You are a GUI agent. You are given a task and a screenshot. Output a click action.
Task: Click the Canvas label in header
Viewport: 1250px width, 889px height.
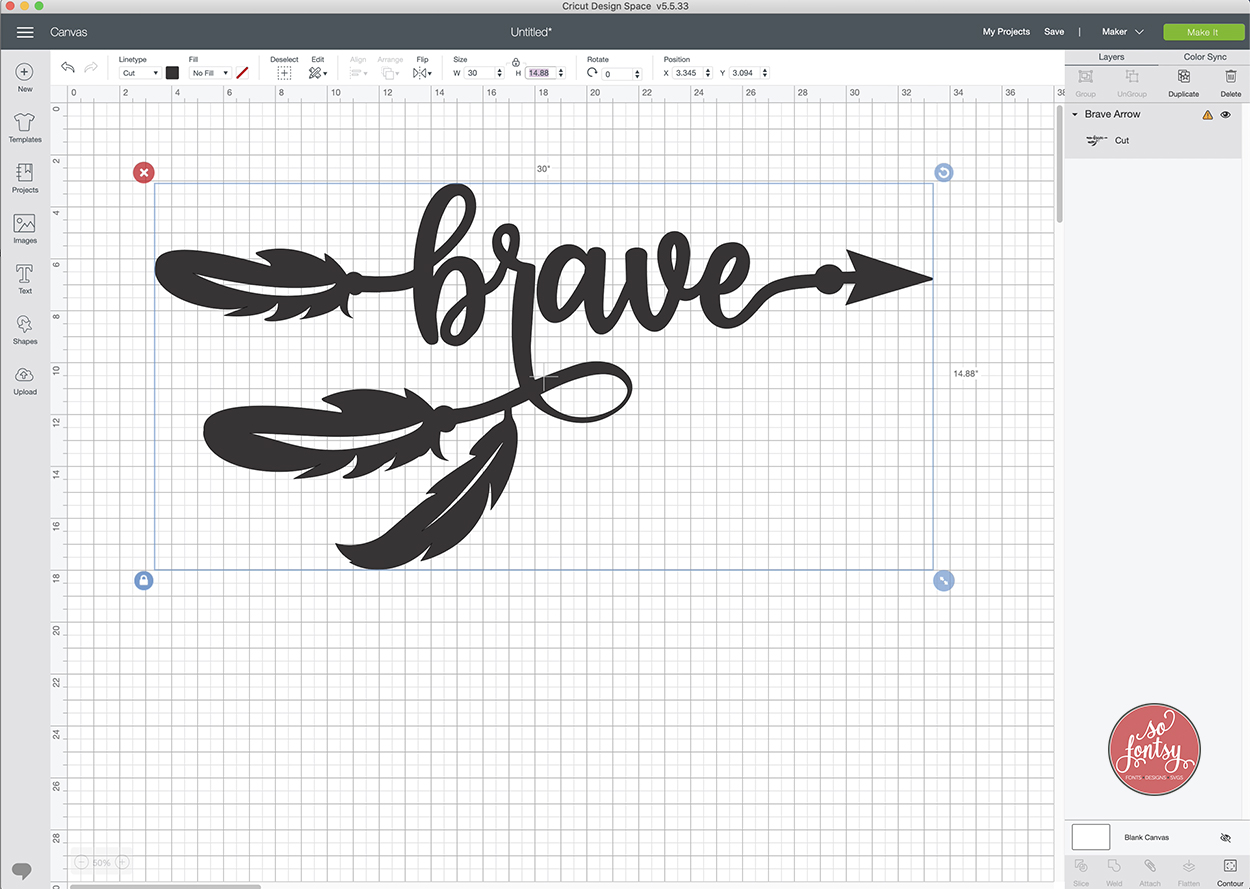coord(68,32)
